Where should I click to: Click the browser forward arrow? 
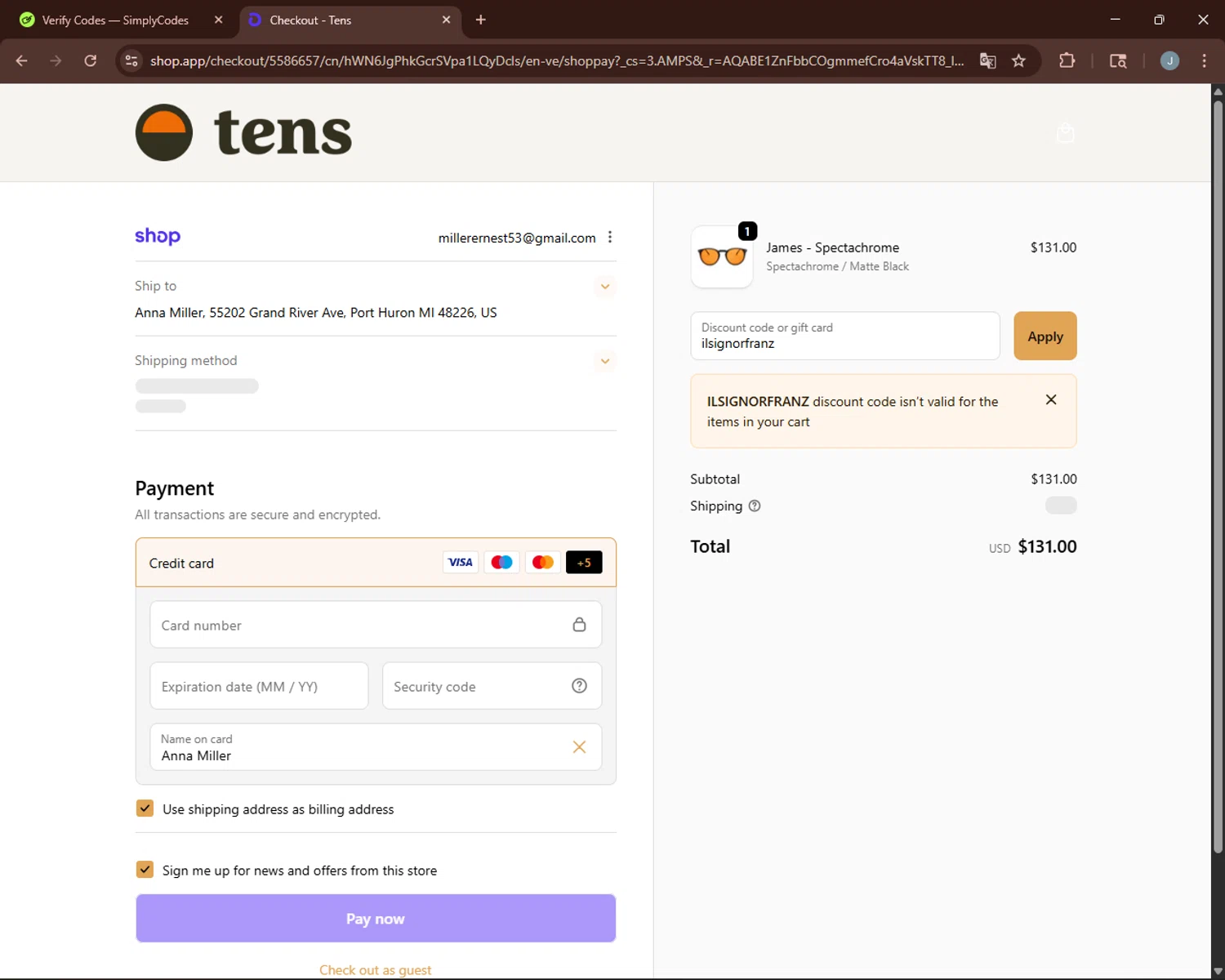(x=56, y=60)
